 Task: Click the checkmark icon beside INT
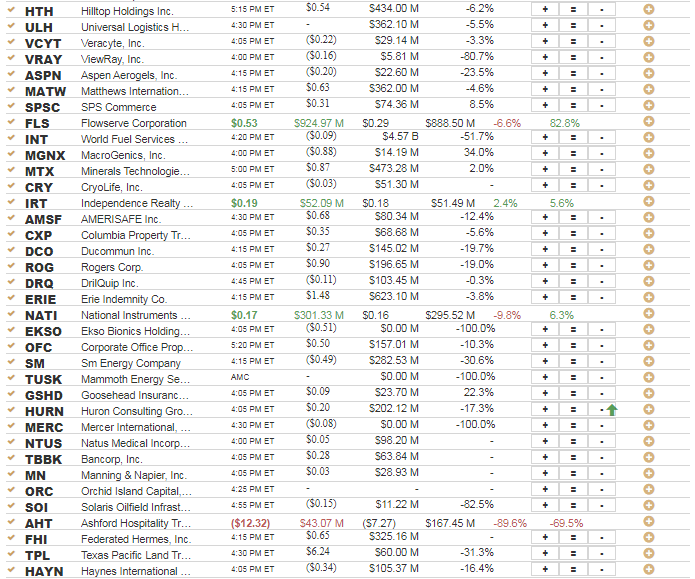click(12, 137)
